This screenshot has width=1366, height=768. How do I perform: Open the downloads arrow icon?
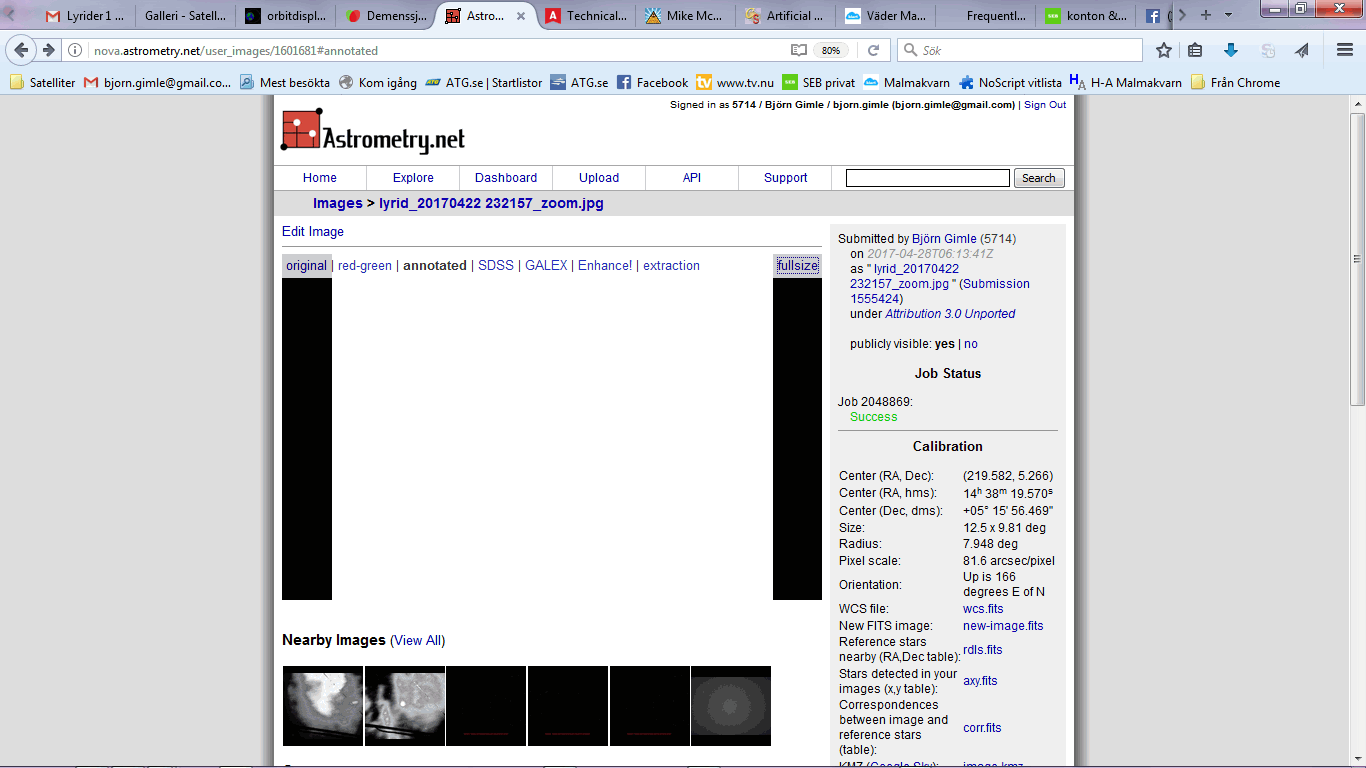click(x=1231, y=50)
